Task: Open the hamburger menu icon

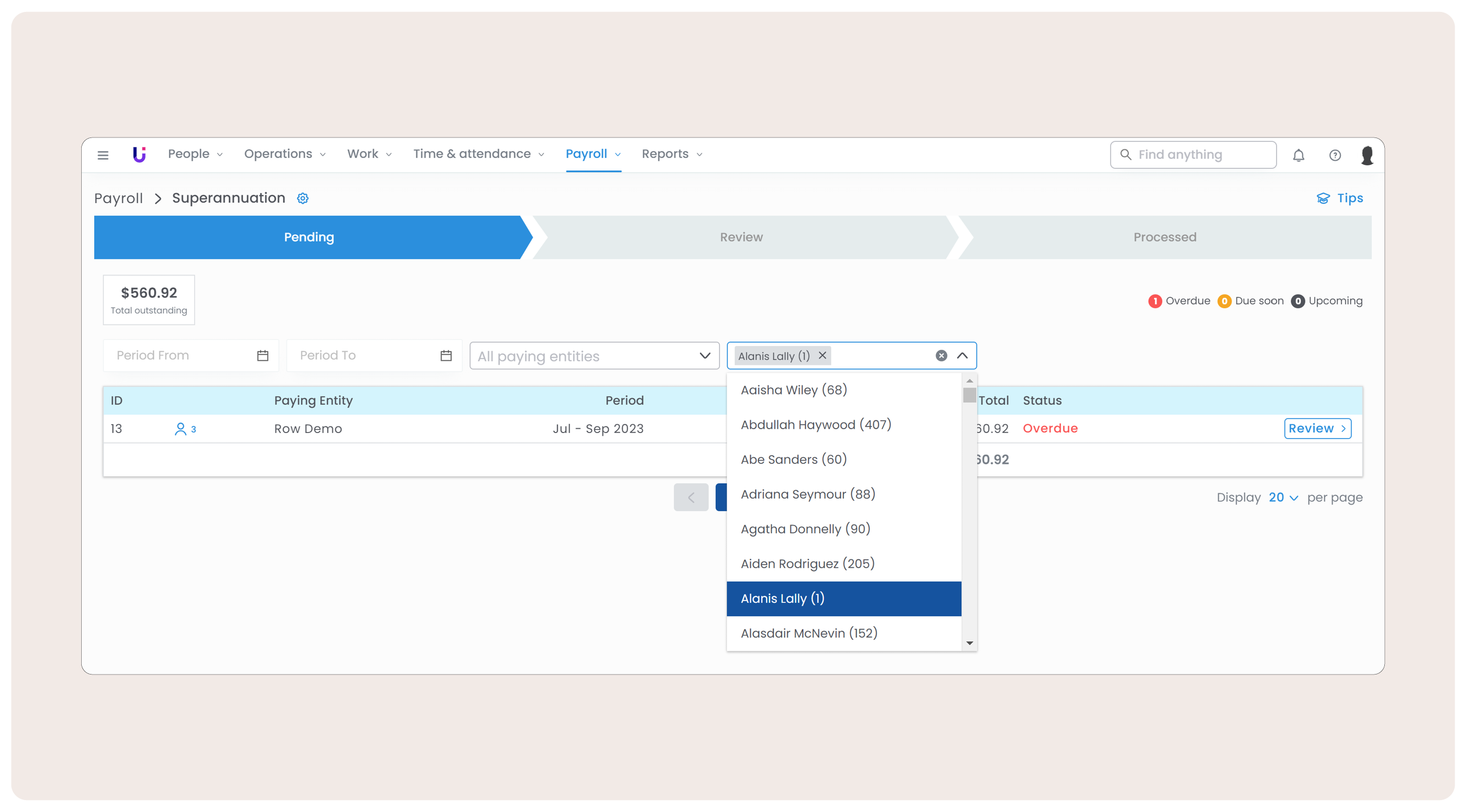Action: [103, 155]
